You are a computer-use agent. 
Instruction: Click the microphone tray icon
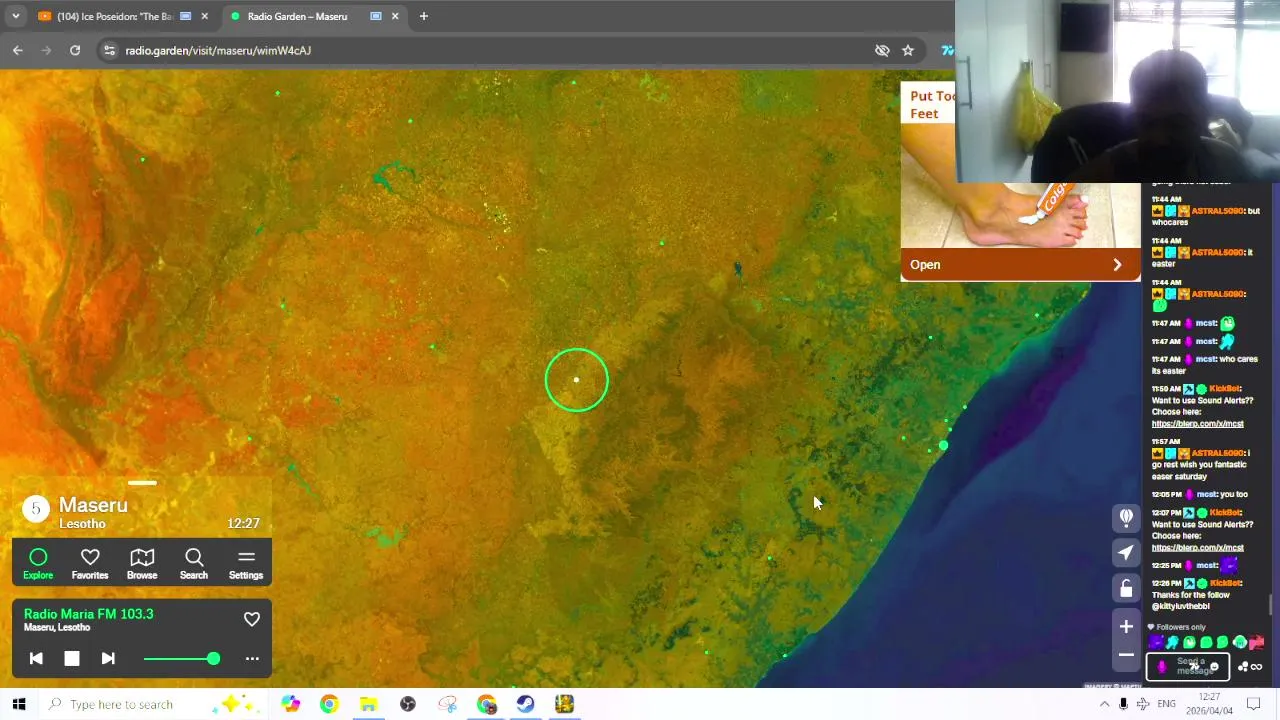(x=1123, y=704)
